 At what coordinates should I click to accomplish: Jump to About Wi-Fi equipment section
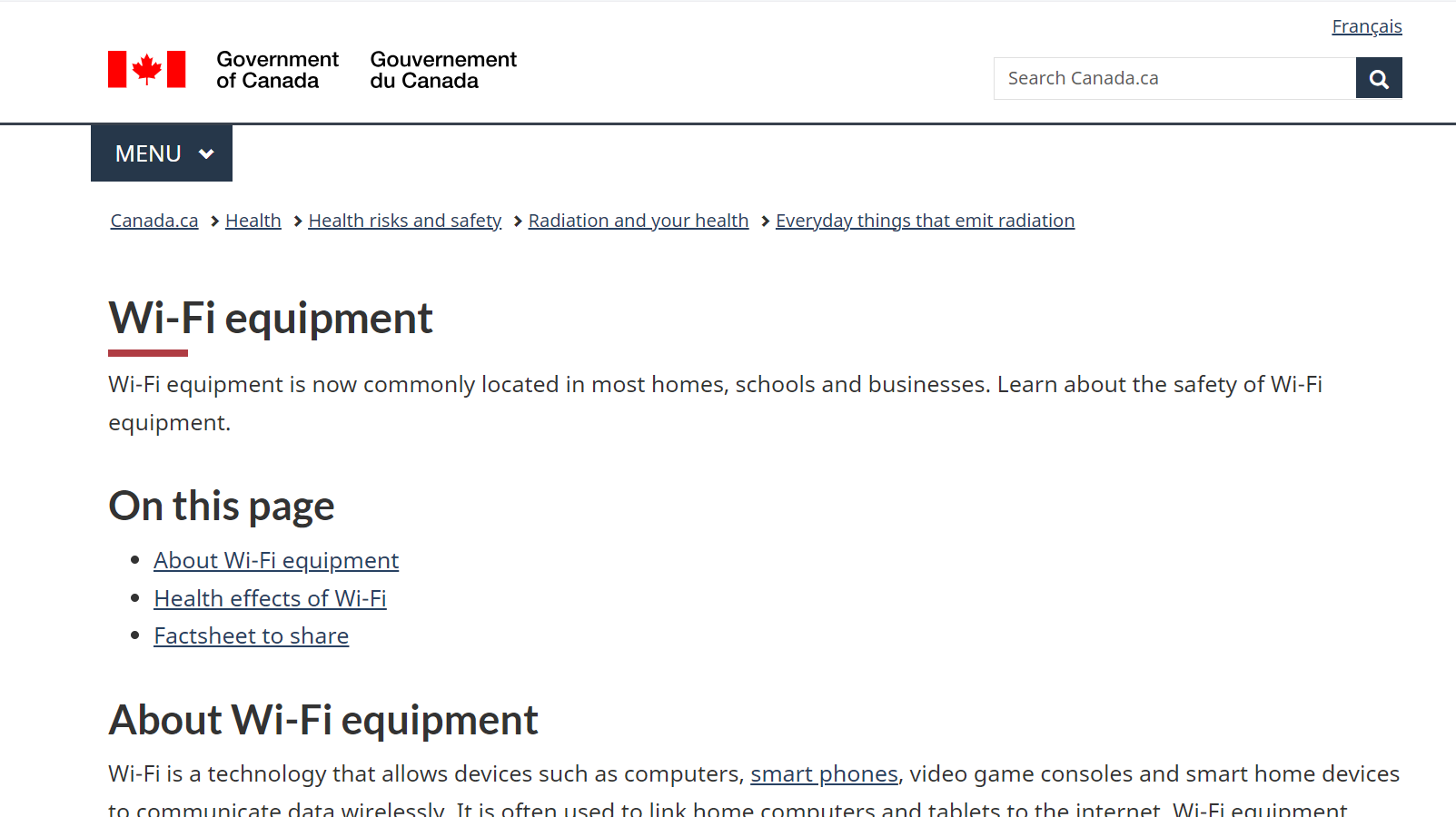276,560
